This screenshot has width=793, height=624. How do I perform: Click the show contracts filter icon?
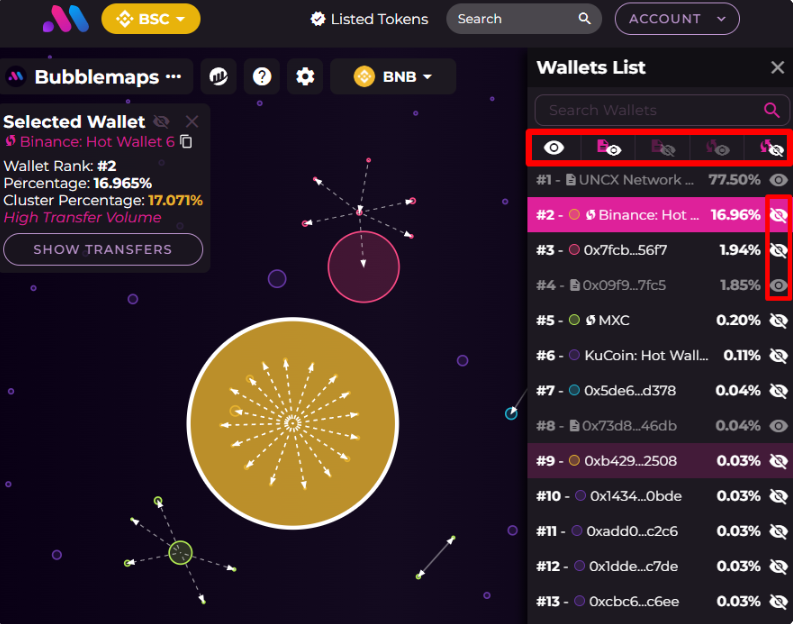(x=608, y=148)
